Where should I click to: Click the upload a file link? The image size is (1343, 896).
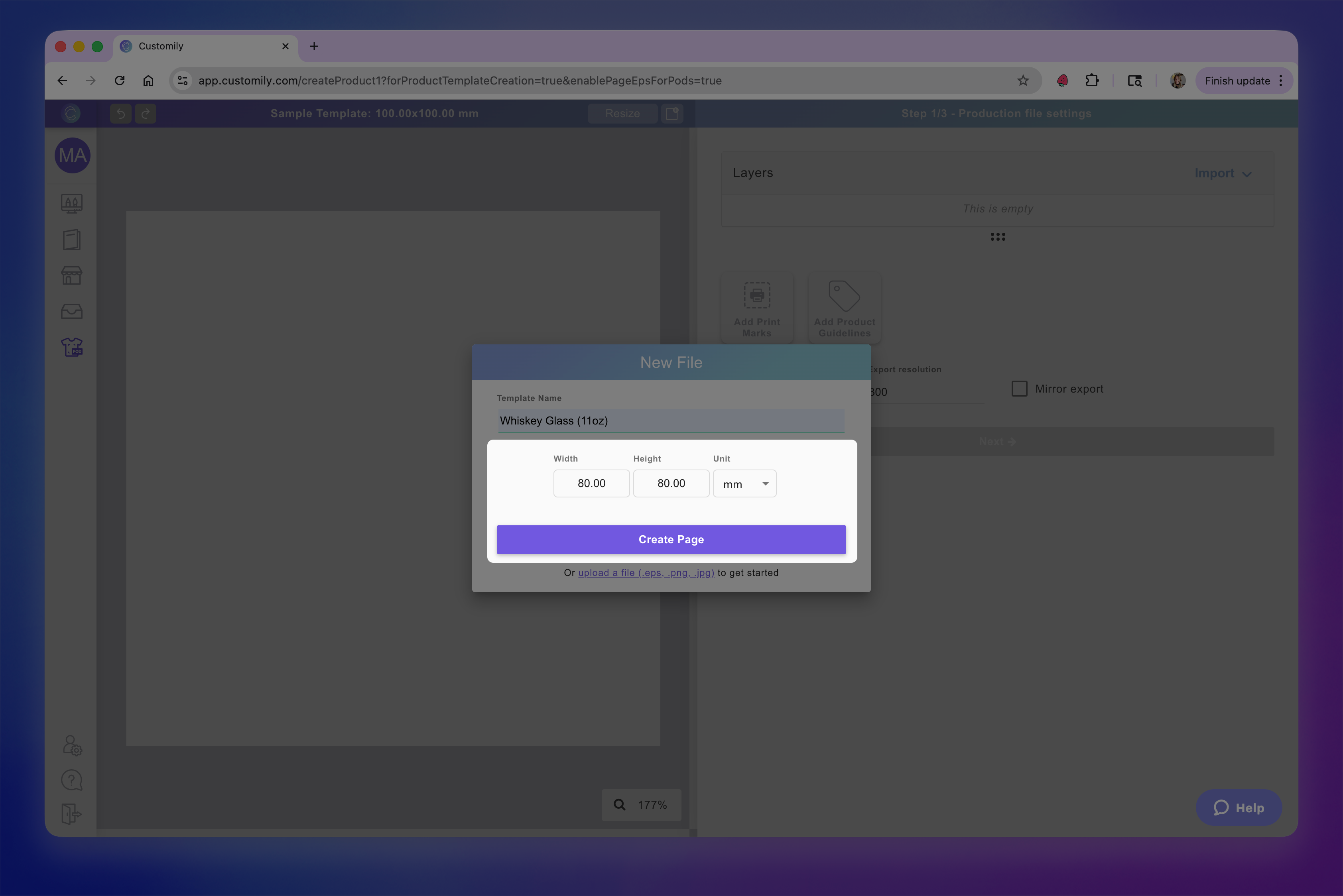point(646,573)
